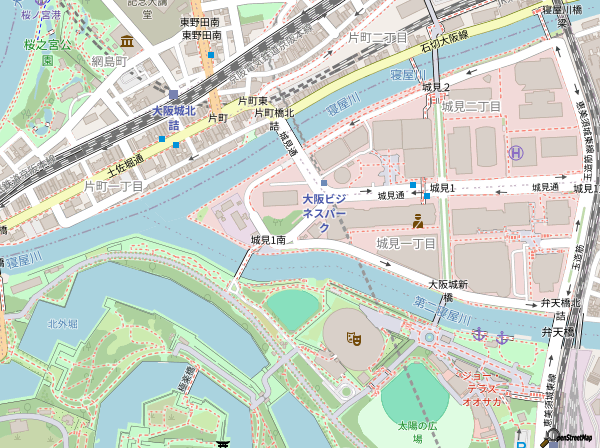This screenshot has width=600, height=448.
Task: Click the 城見二丁目 district label
Action: click(x=471, y=105)
